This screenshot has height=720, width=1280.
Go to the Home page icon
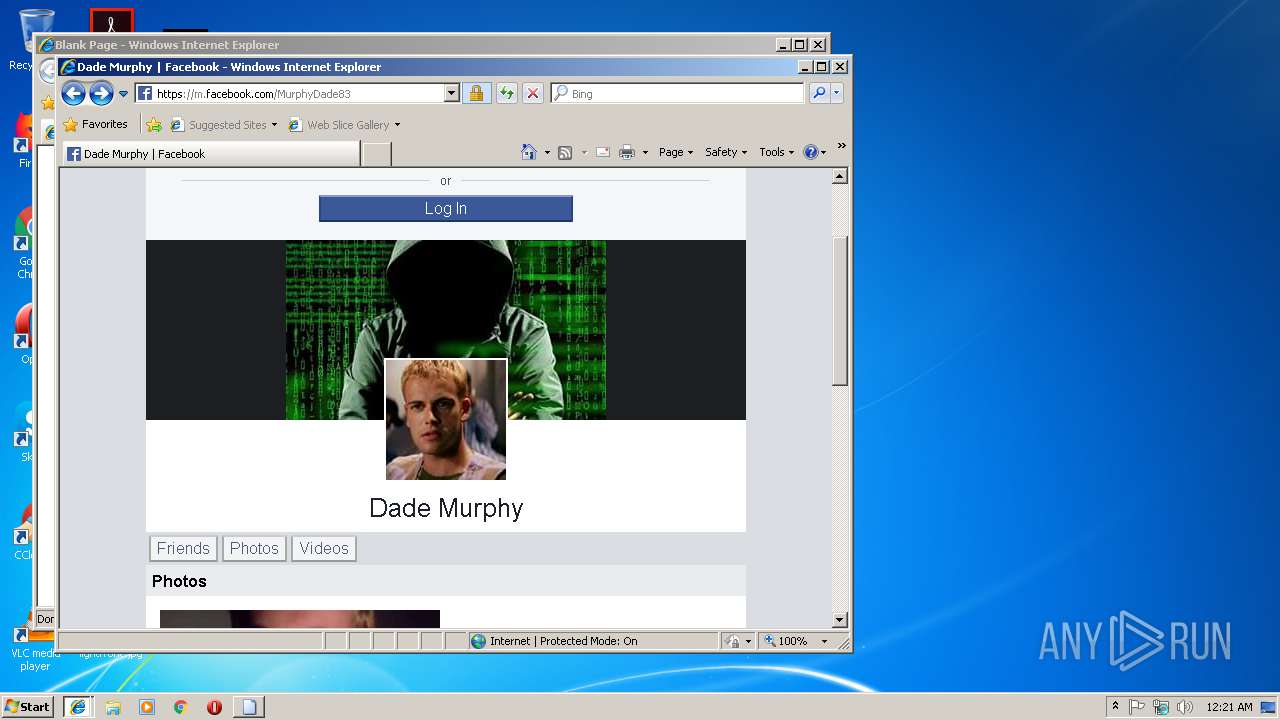click(529, 152)
